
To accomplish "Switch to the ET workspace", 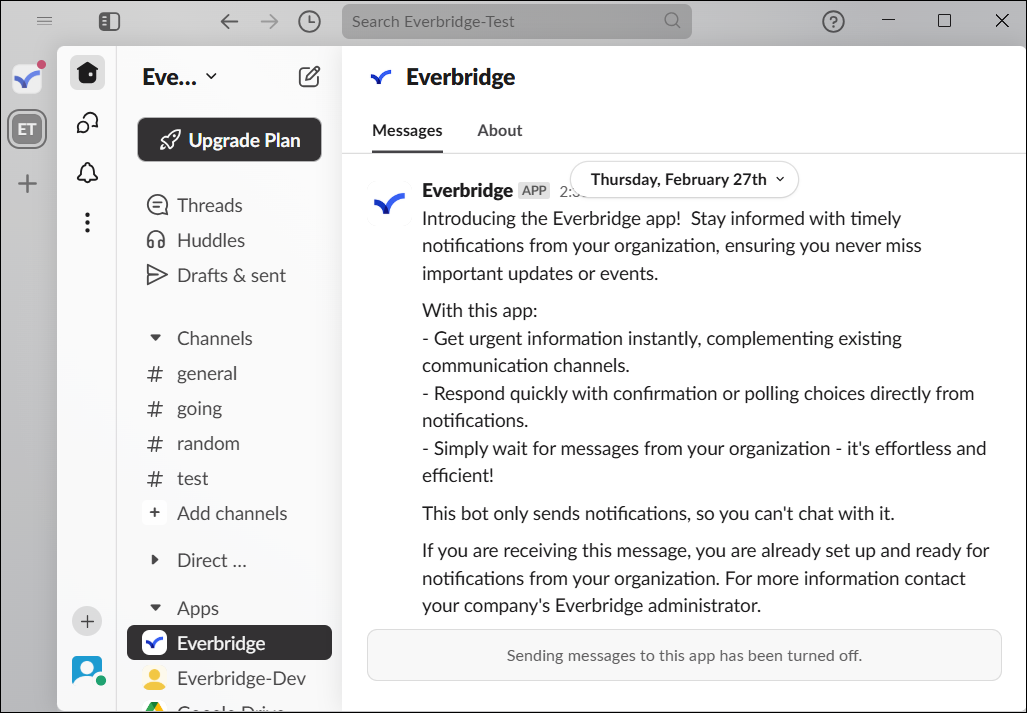I will tap(27, 129).
